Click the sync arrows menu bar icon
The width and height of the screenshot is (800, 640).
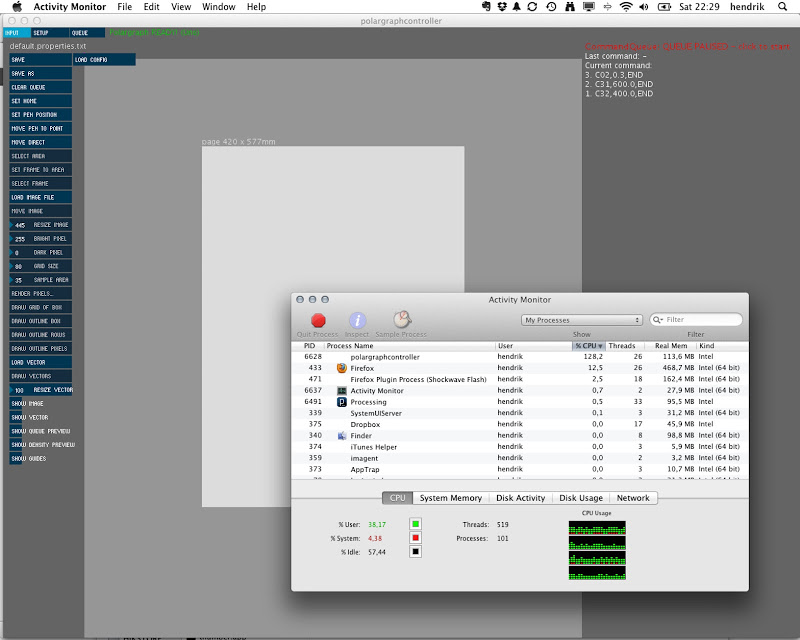532,7
